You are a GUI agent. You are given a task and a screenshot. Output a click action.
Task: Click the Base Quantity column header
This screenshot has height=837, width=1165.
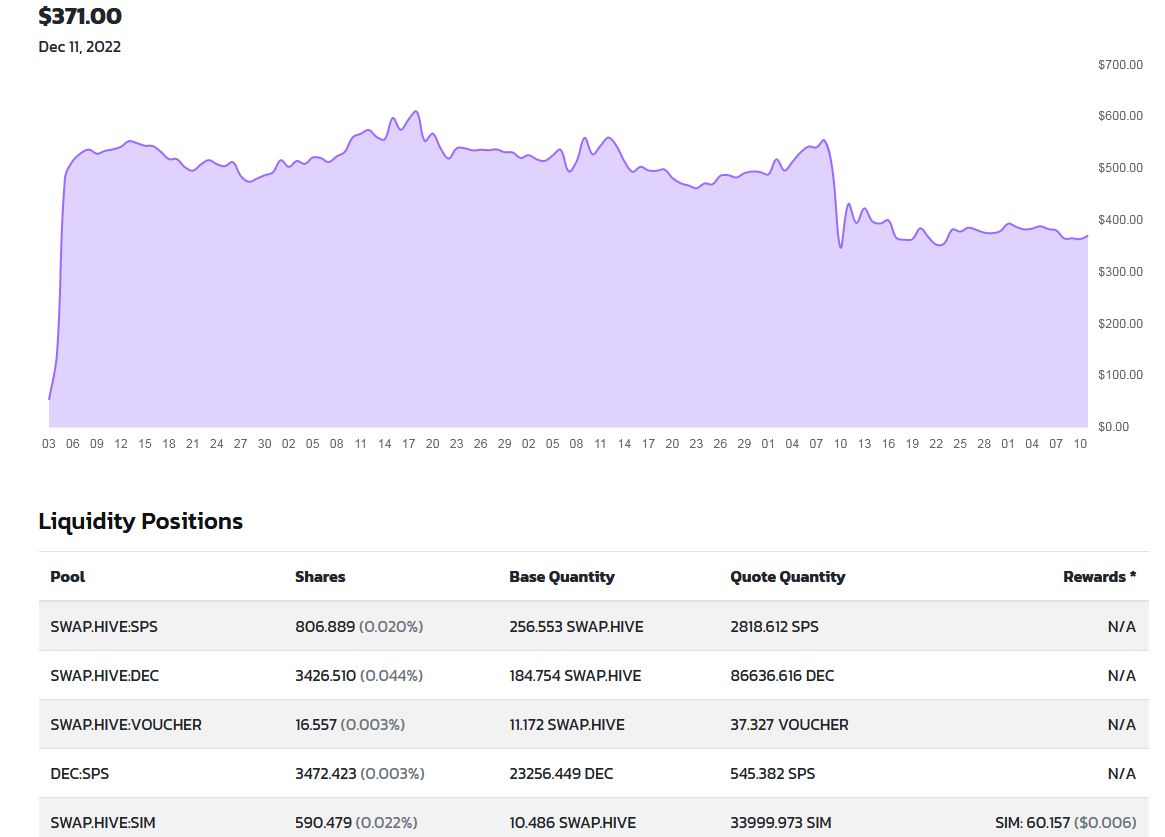point(562,577)
